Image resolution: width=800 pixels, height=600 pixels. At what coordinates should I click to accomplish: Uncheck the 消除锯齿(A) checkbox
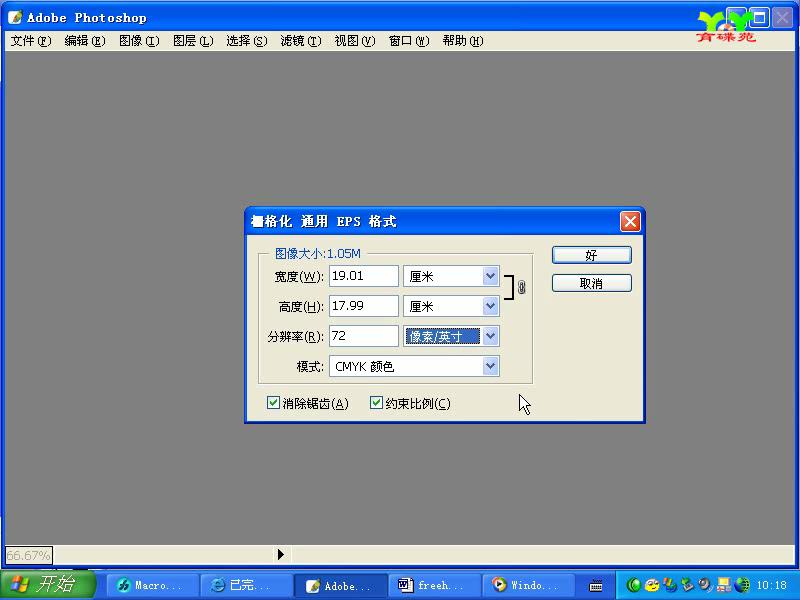pyautogui.click(x=273, y=403)
